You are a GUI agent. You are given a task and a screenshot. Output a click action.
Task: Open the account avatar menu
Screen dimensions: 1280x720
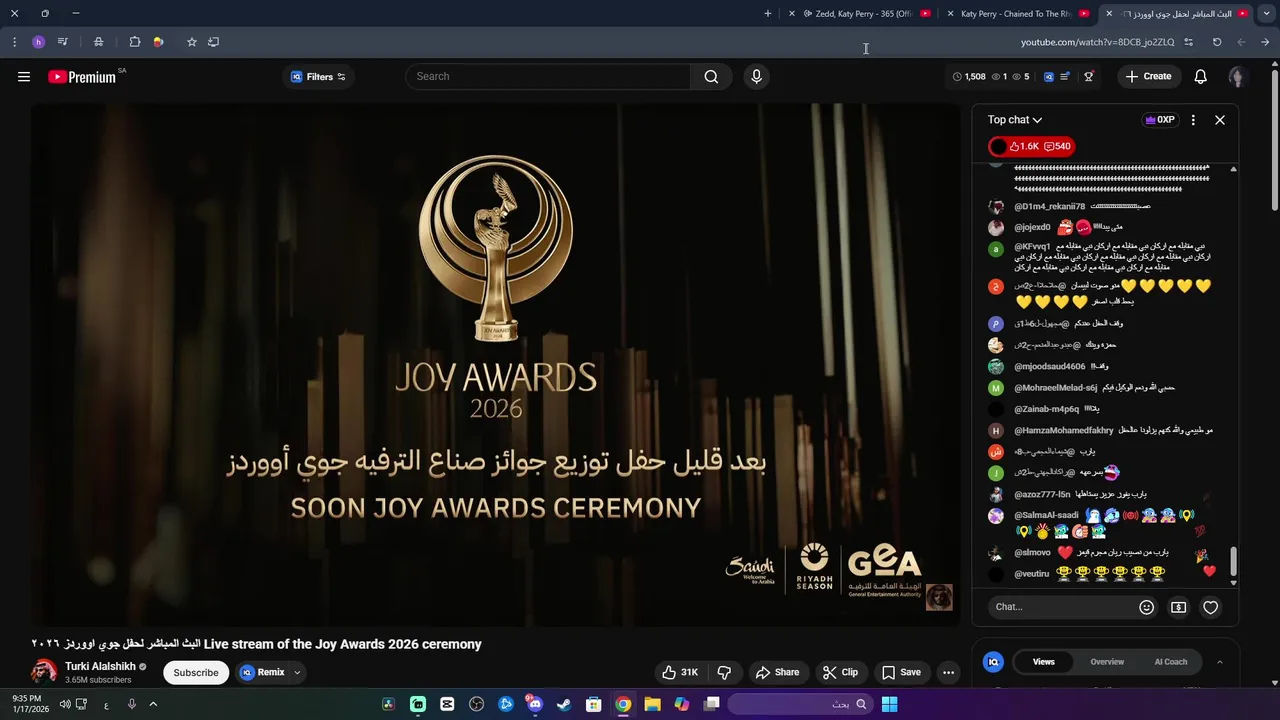coord(1237,76)
